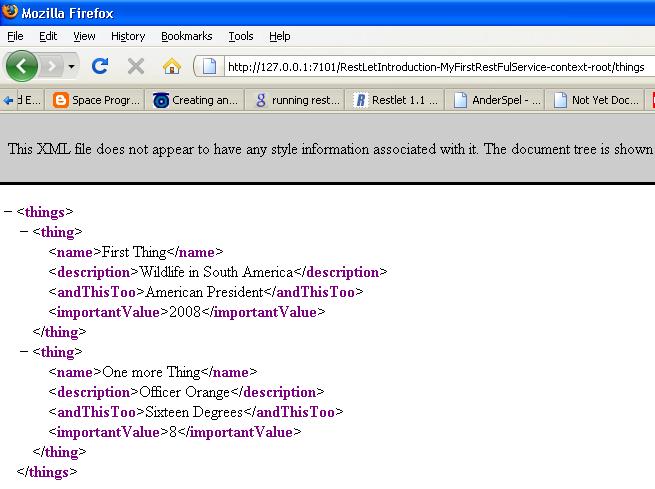Click the green Back navigation button
The height and width of the screenshot is (489, 655).
[x=22, y=67]
